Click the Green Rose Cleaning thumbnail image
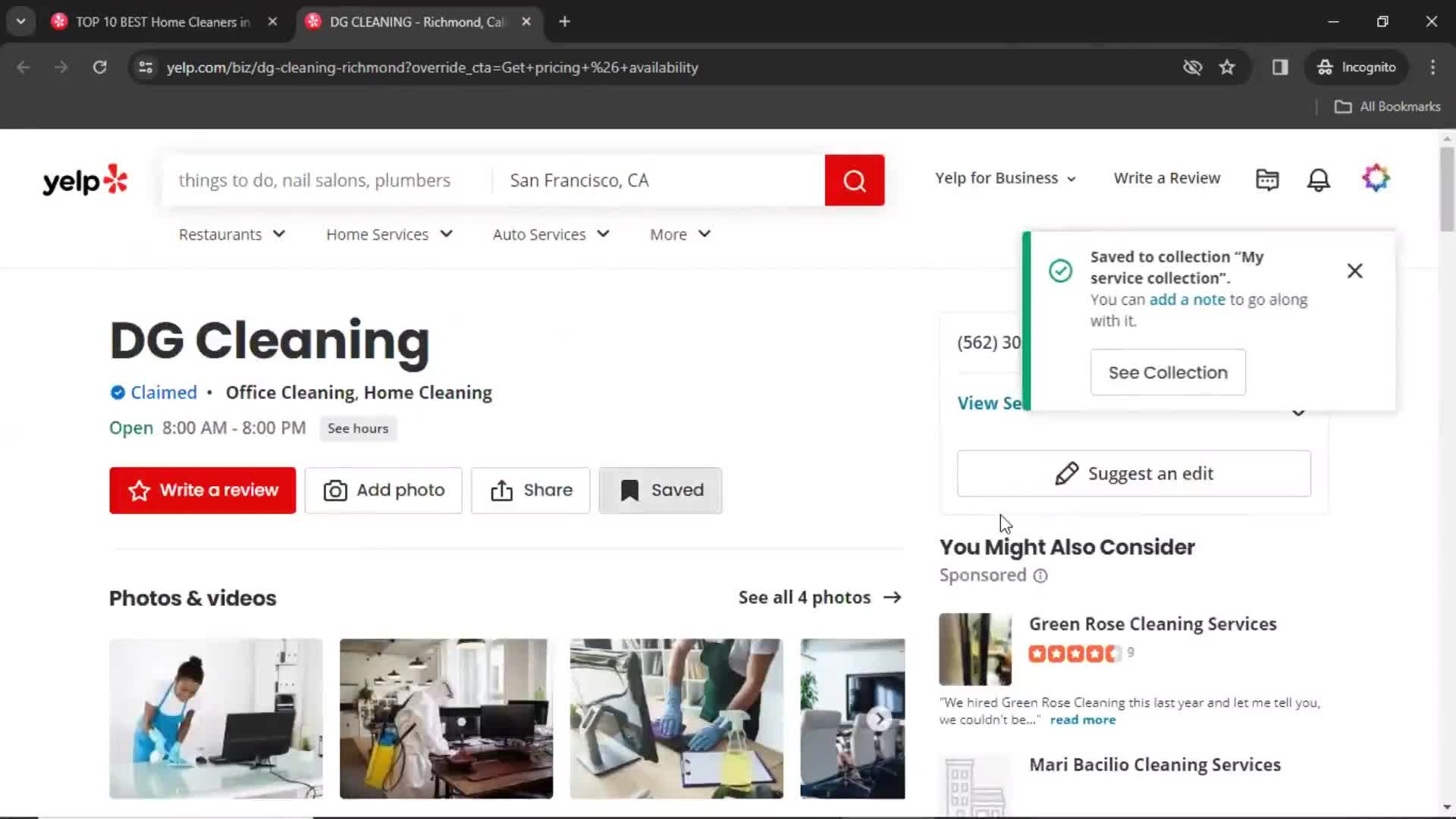Screen dimensions: 1456x819 tap(975, 650)
